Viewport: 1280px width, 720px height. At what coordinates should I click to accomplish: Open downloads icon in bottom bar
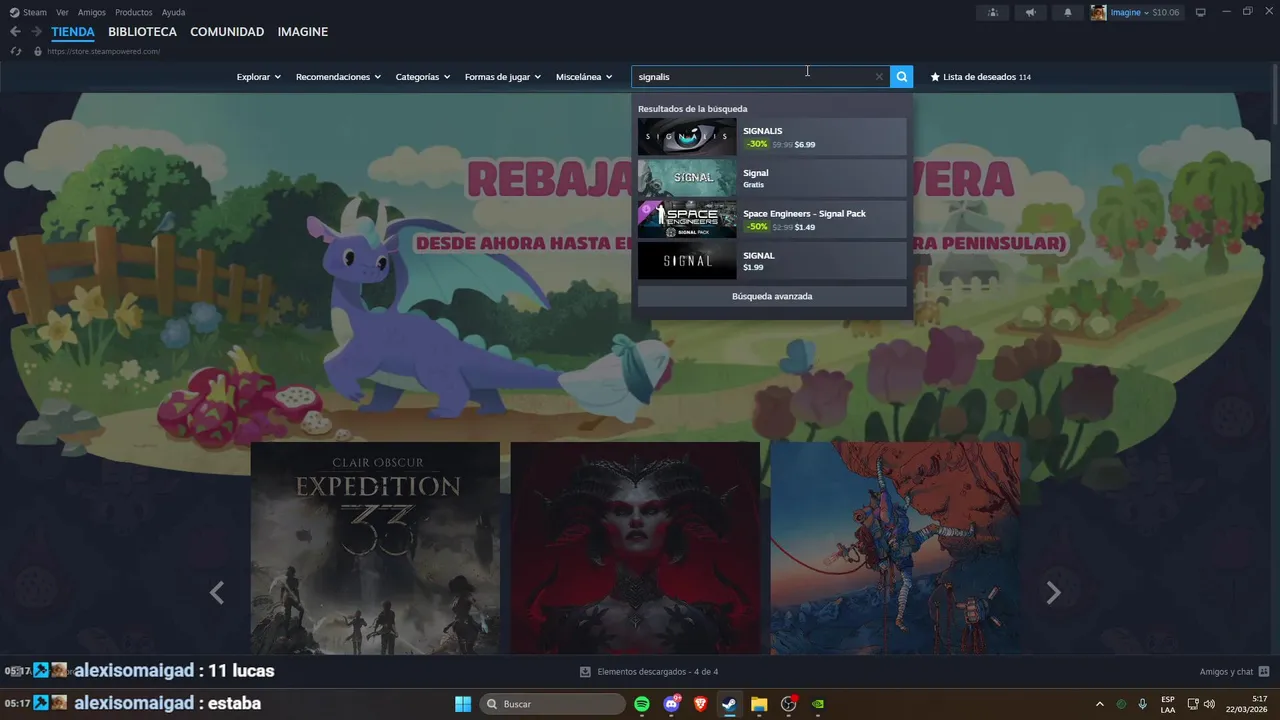click(x=585, y=672)
